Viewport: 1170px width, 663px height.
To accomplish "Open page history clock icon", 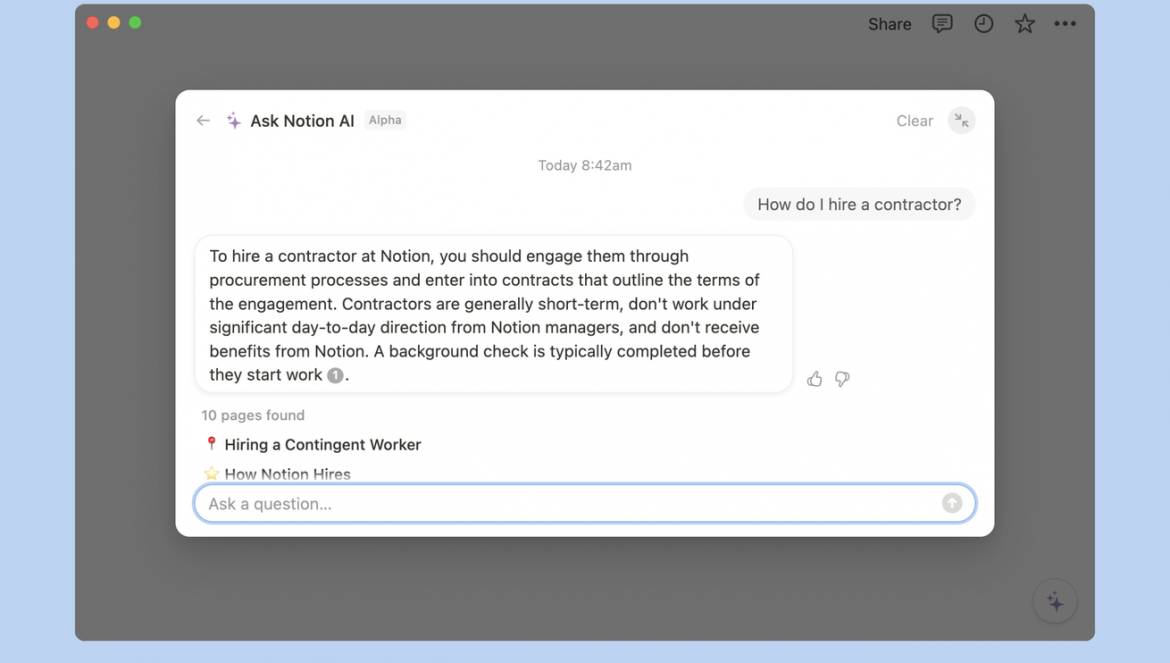I will (983, 24).
